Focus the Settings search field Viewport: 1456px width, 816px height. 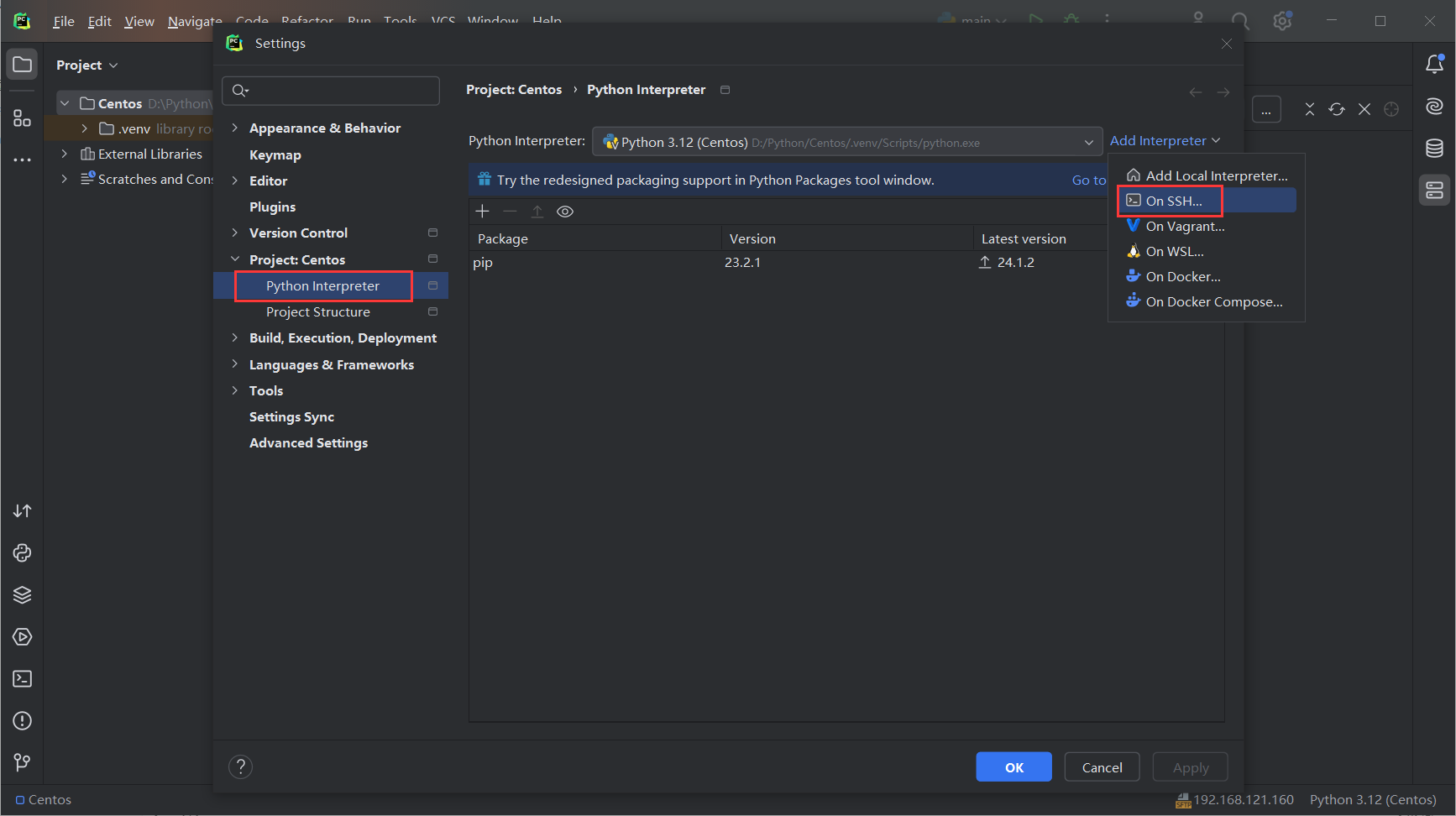(x=331, y=91)
